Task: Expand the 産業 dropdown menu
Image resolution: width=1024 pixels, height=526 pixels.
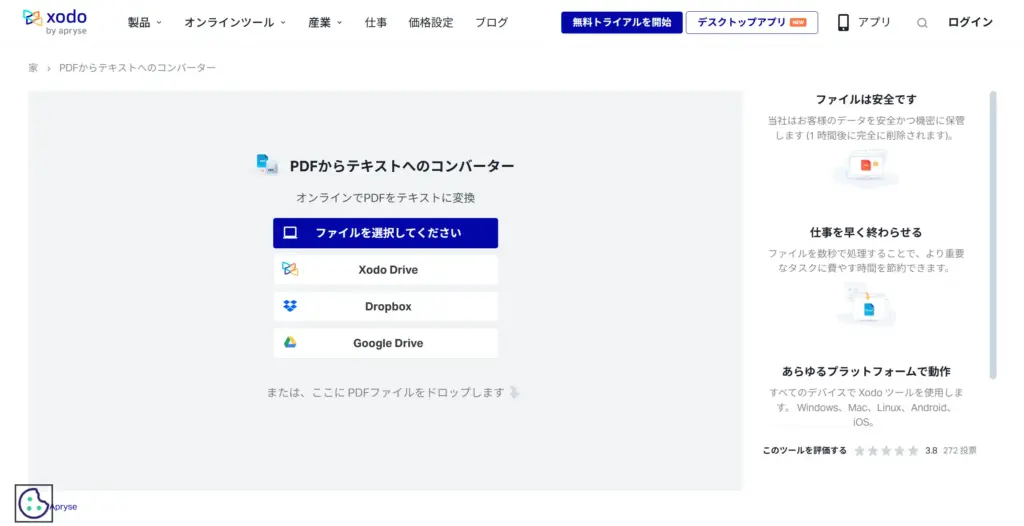Action: (x=325, y=23)
